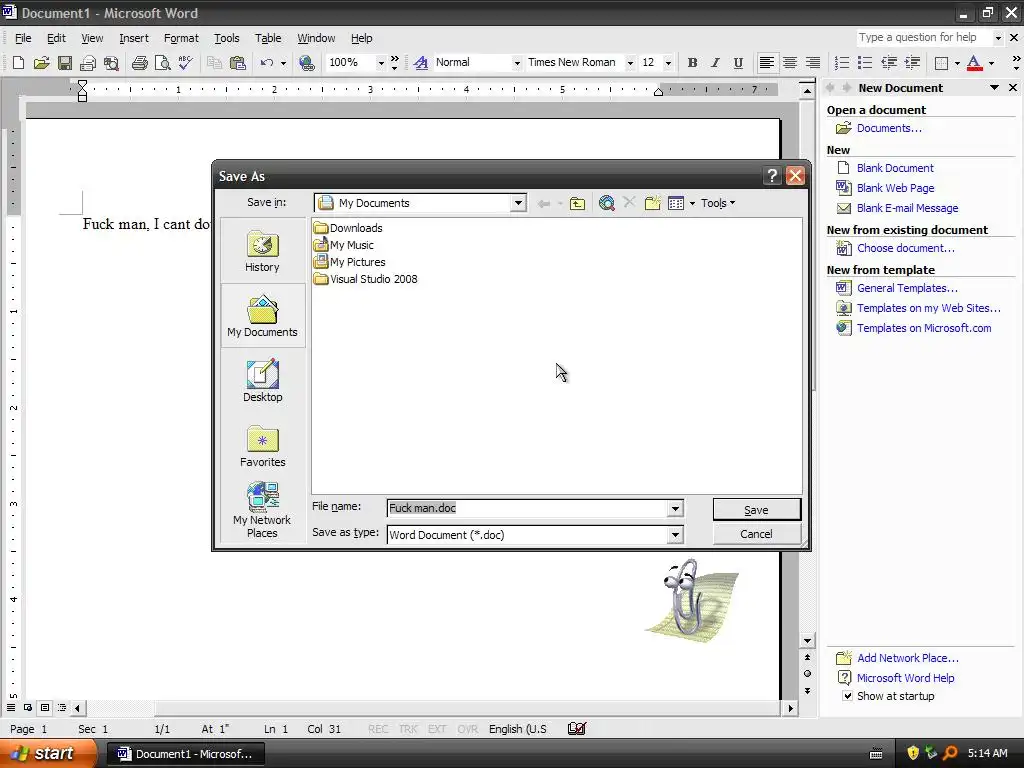
Task: Open General Templates link
Action: (907, 288)
